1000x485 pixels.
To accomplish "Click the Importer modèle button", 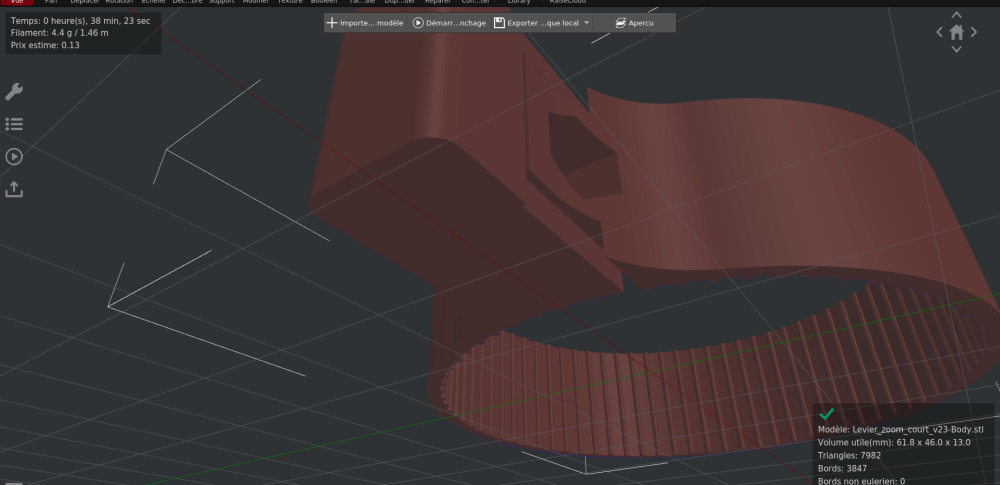I will 365,23.
